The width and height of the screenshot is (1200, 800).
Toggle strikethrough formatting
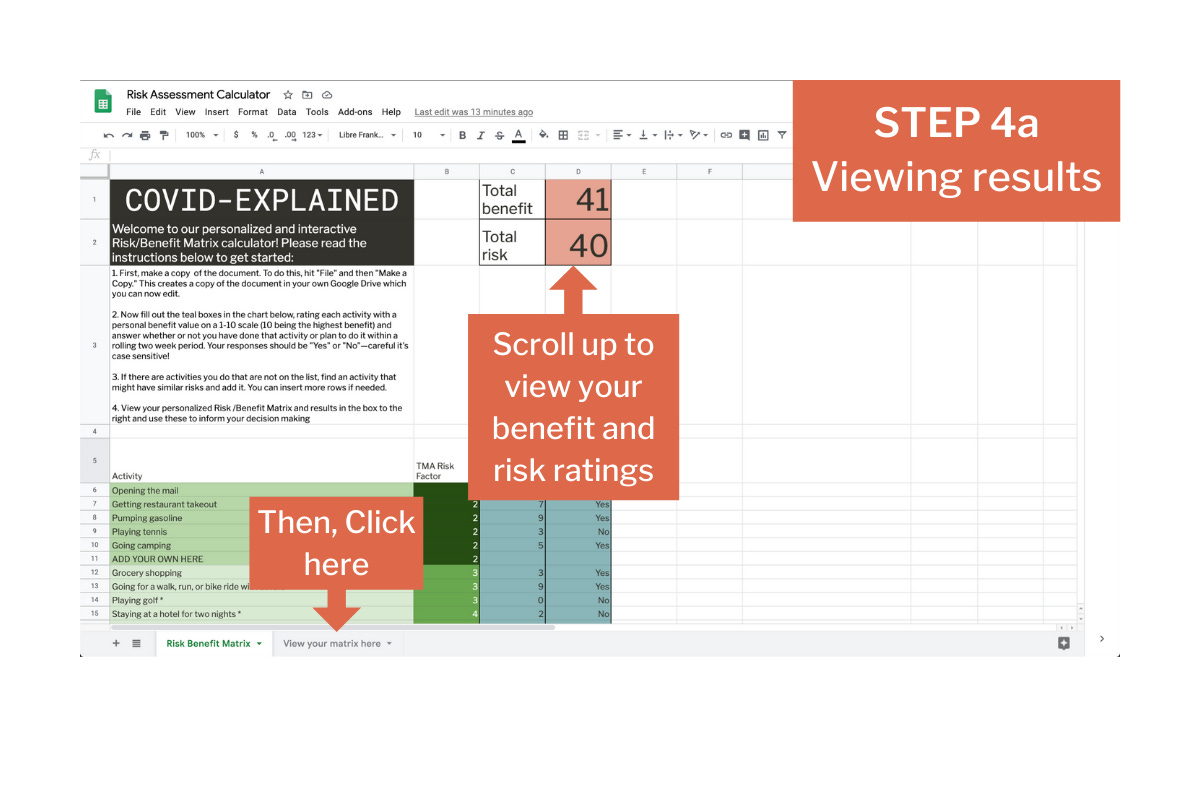(x=499, y=135)
